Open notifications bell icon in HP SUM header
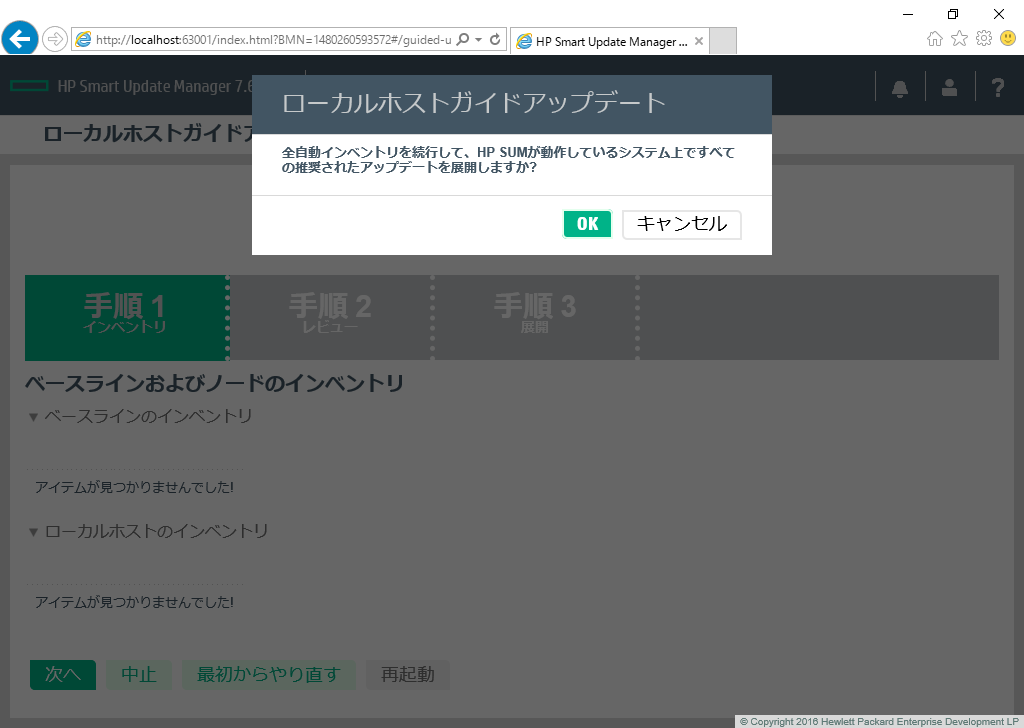1024x728 pixels. point(900,87)
